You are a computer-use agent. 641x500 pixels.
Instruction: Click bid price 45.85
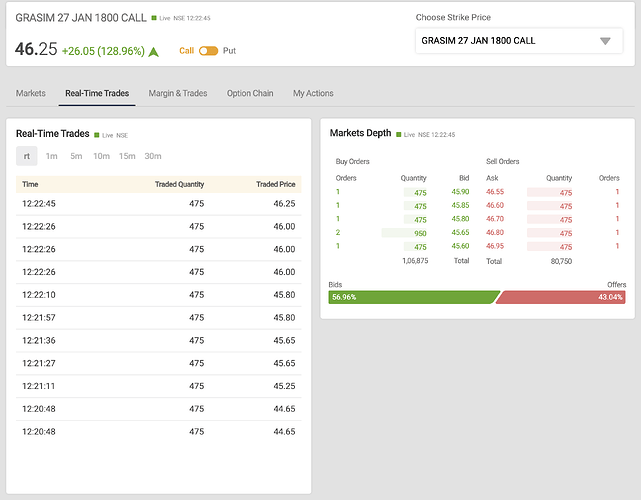point(460,205)
